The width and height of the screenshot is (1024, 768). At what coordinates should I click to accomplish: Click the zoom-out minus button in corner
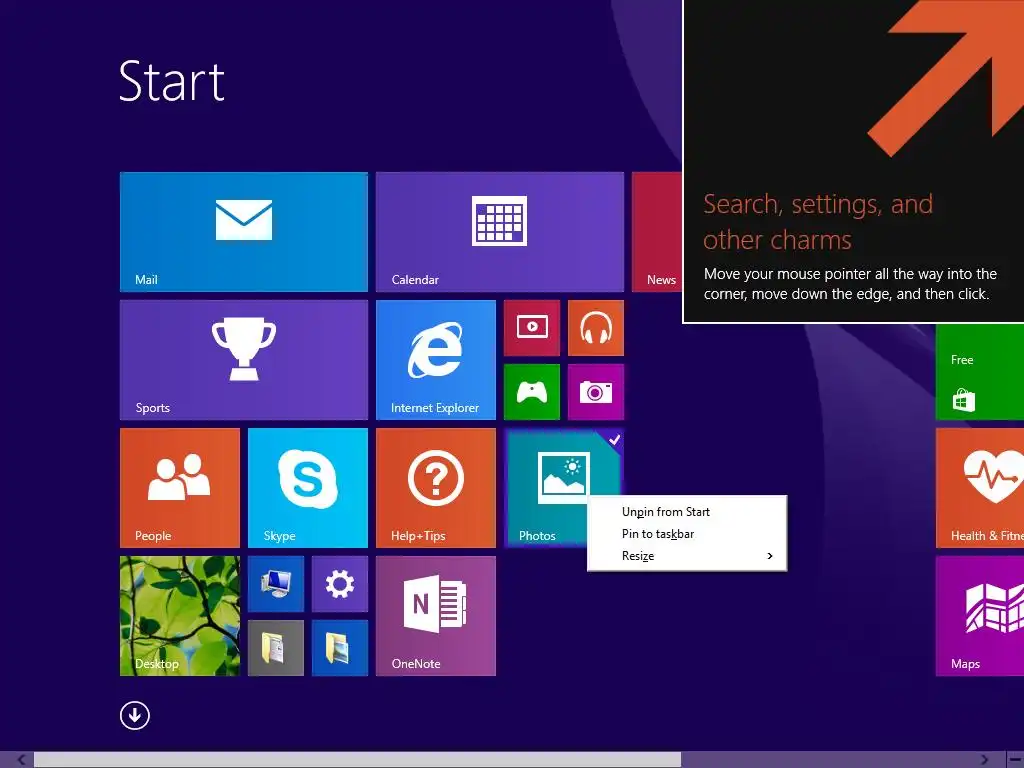[1016, 760]
